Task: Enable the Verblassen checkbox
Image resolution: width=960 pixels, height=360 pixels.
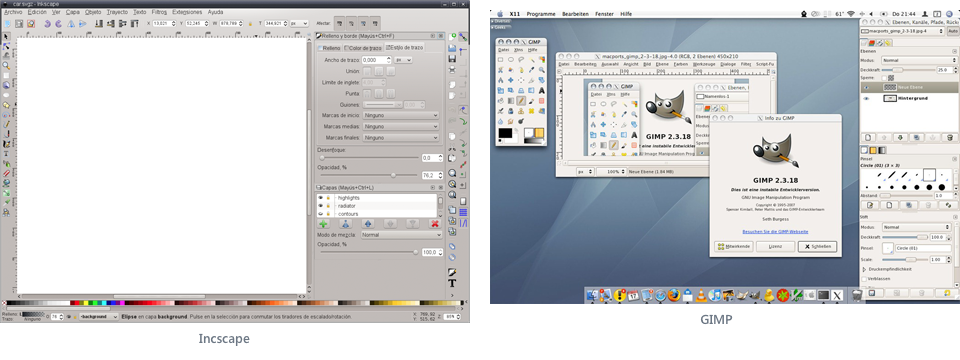Action: (x=864, y=279)
